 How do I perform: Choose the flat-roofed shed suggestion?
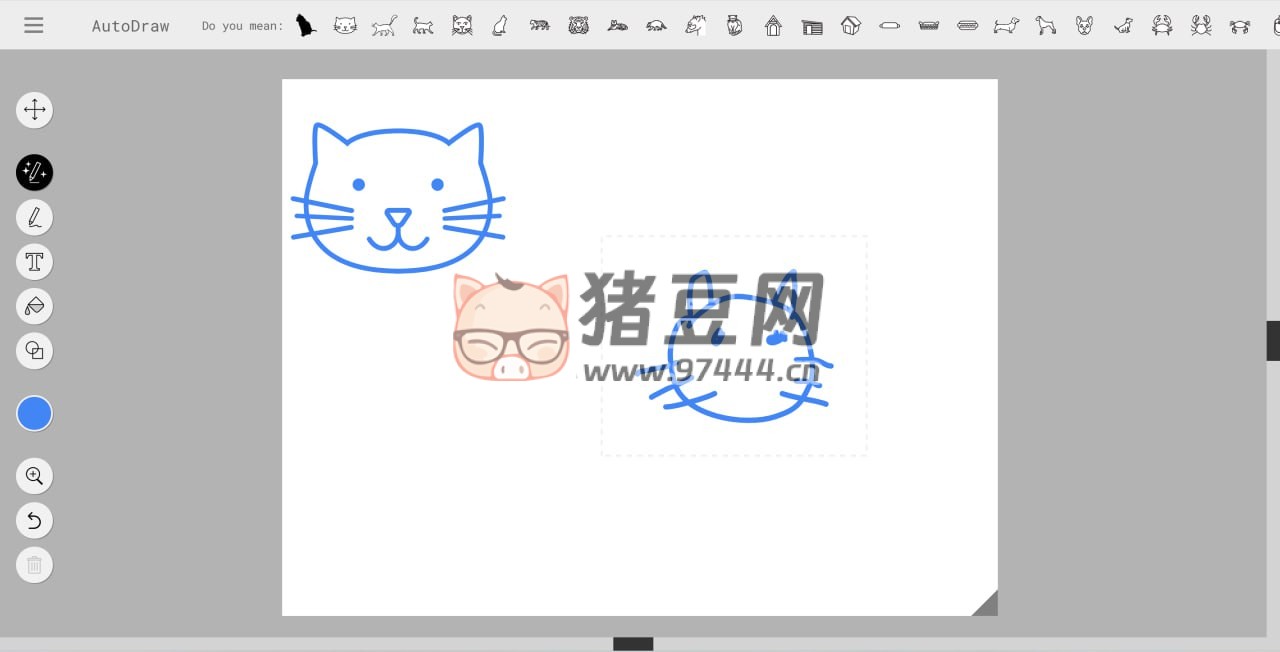coord(812,26)
